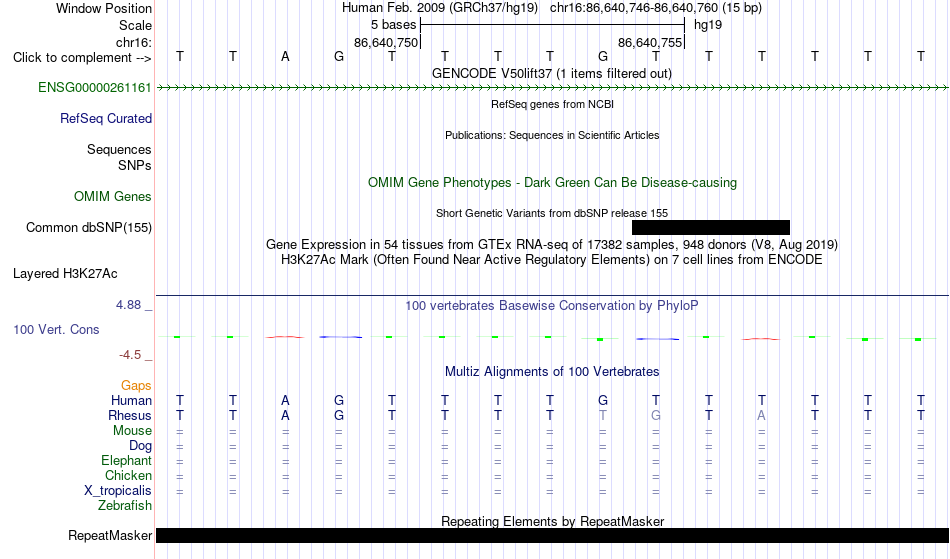Click the green GENCODE transcript arrow line
Image resolution: width=950 pixels, height=559 pixels.
coord(553,88)
